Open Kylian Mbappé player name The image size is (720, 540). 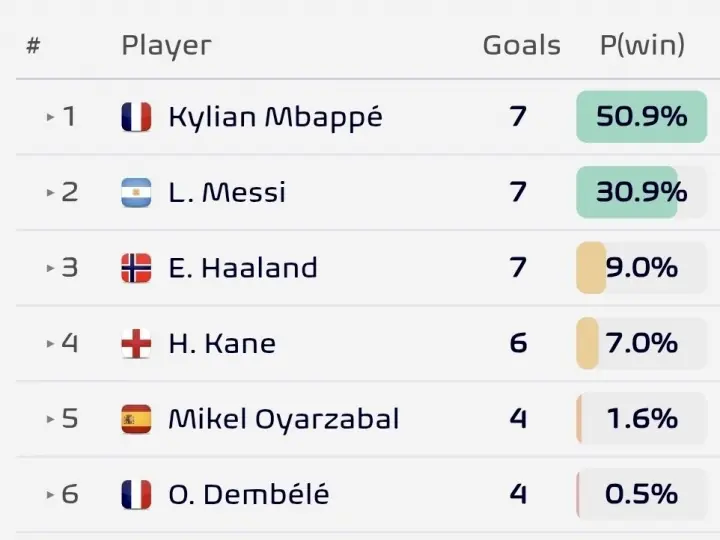coord(276,117)
